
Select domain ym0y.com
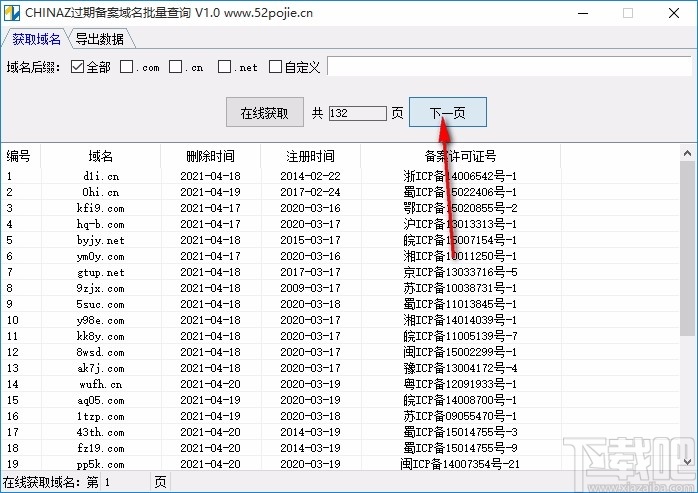[x=101, y=257]
